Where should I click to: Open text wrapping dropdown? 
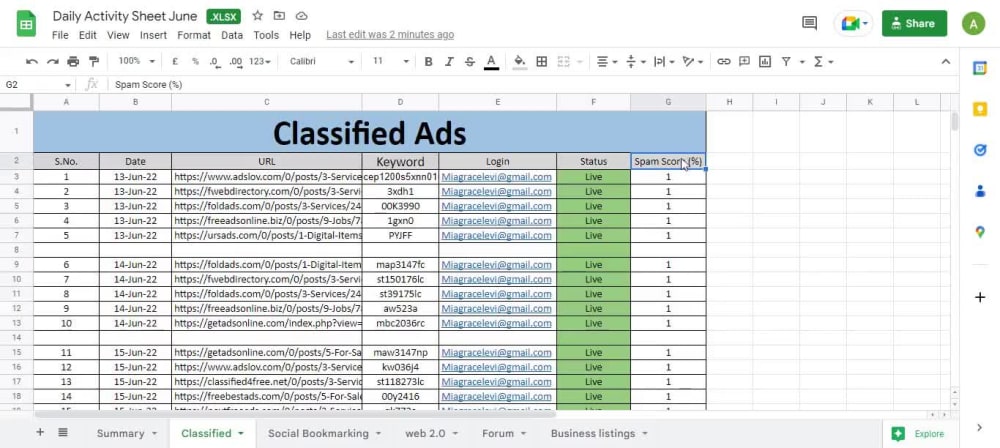(665, 62)
